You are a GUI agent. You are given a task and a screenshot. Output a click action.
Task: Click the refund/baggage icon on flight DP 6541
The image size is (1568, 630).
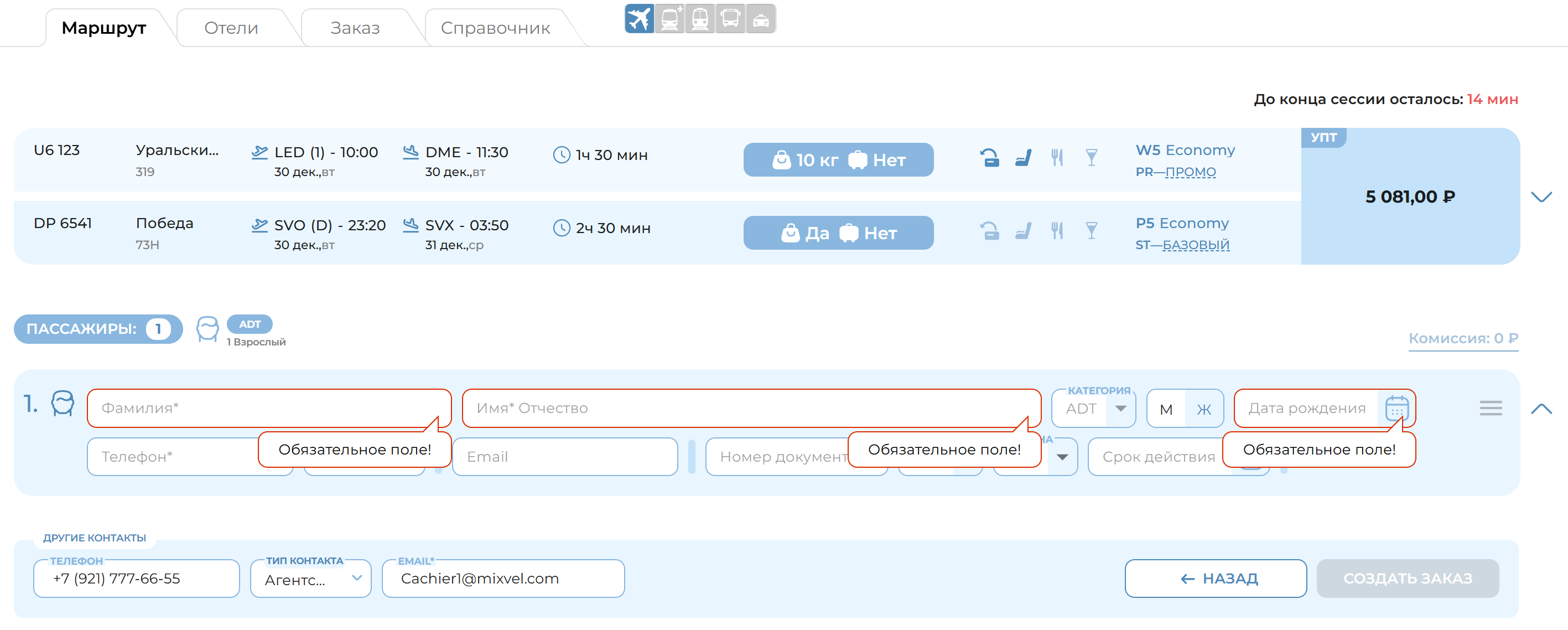coord(990,230)
